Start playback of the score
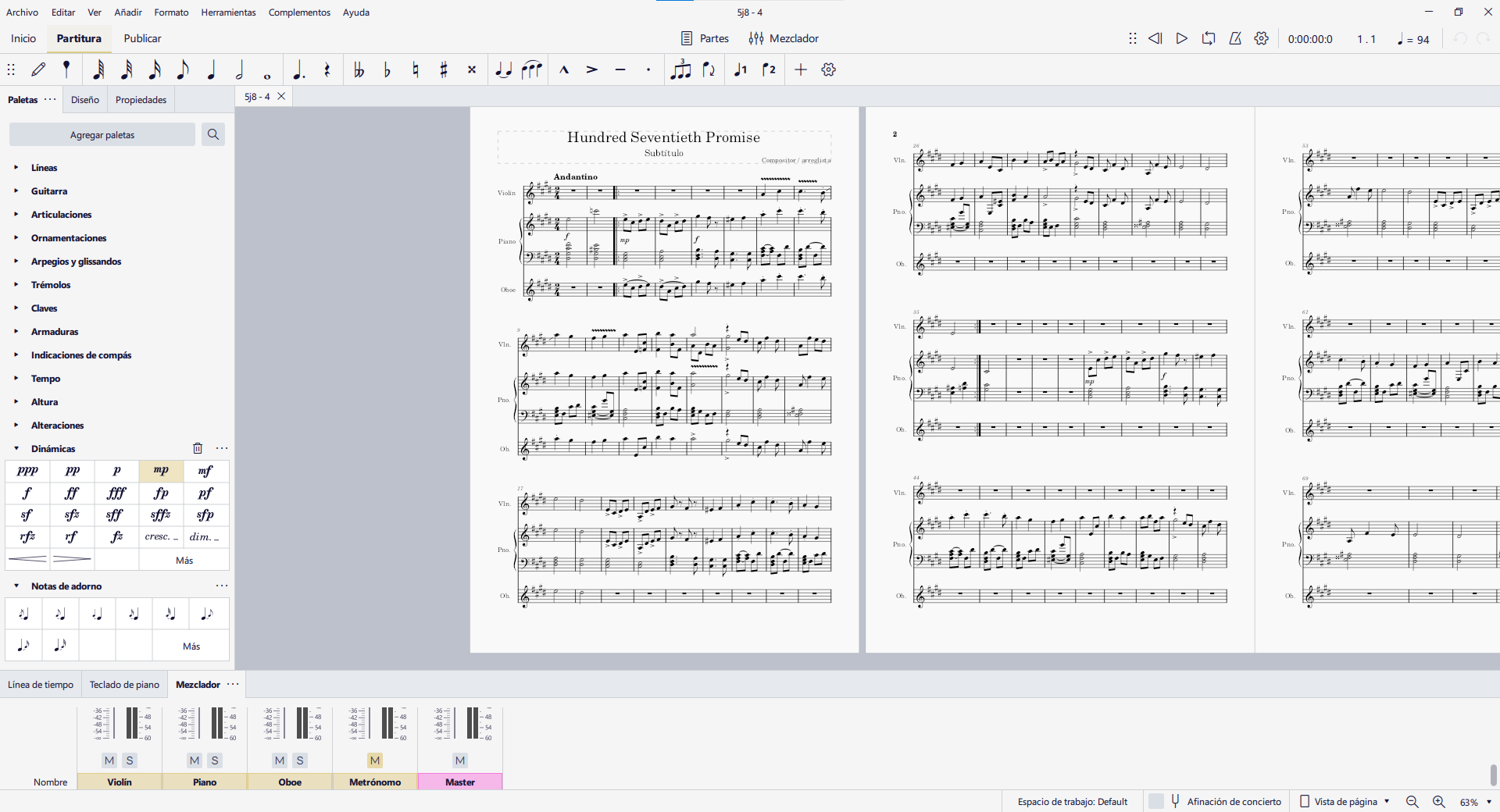The width and height of the screenshot is (1500, 812). tap(1181, 38)
